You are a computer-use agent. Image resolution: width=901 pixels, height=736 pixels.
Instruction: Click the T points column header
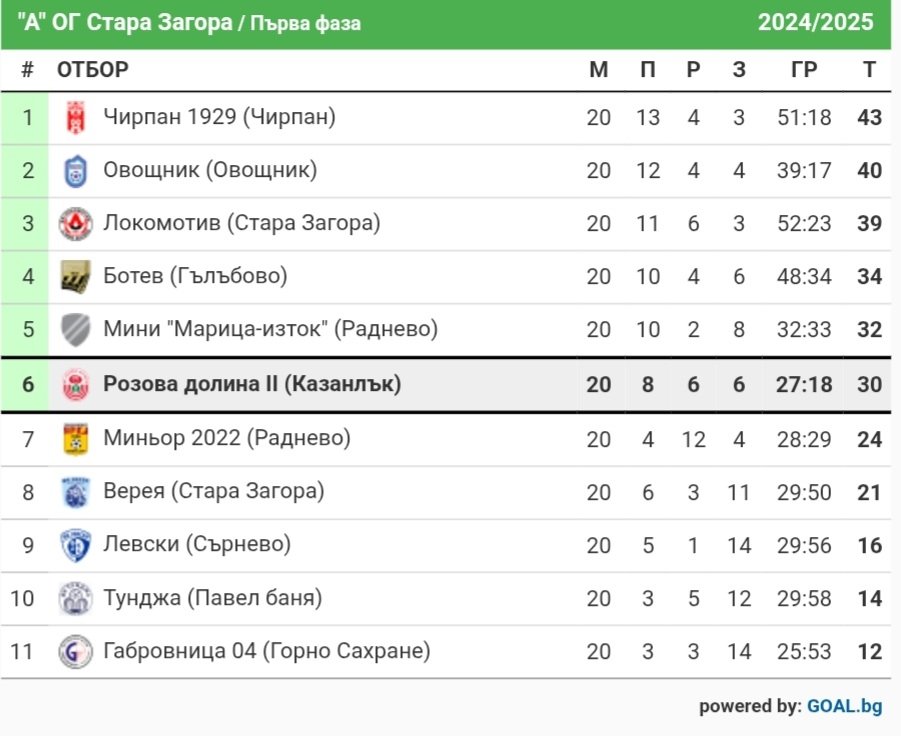(869, 70)
